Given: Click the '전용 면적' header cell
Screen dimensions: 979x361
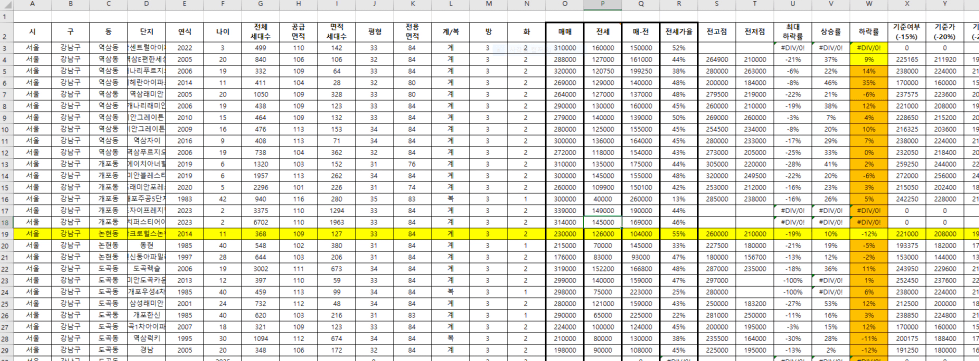Looking at the screenshot, I should point(412,32).
